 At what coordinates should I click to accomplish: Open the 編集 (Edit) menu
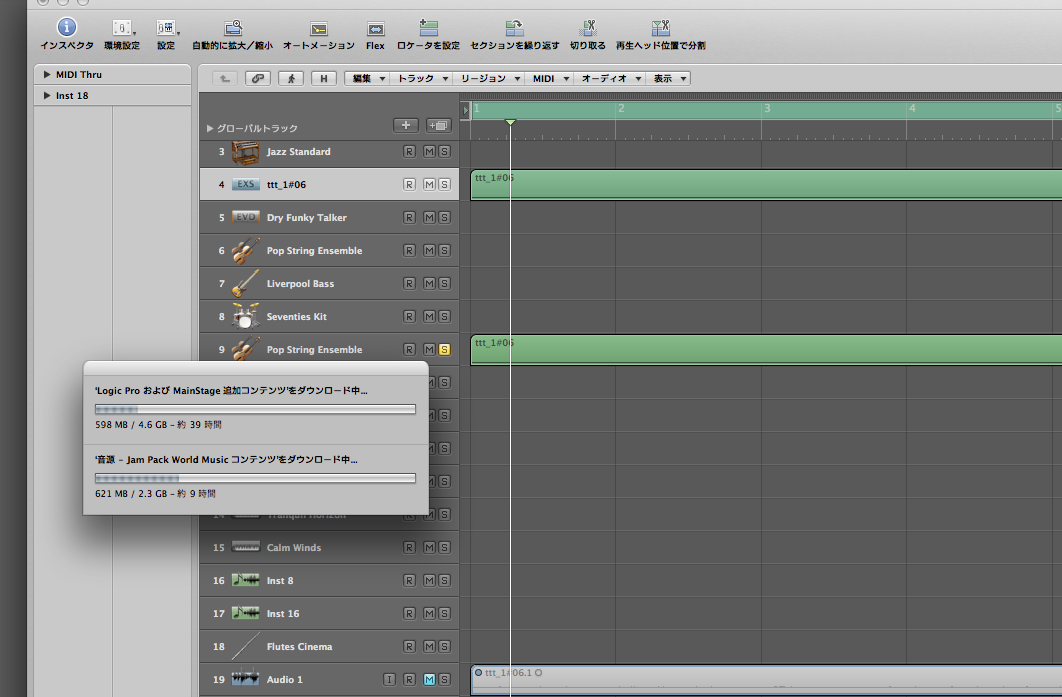coord(367,78)
